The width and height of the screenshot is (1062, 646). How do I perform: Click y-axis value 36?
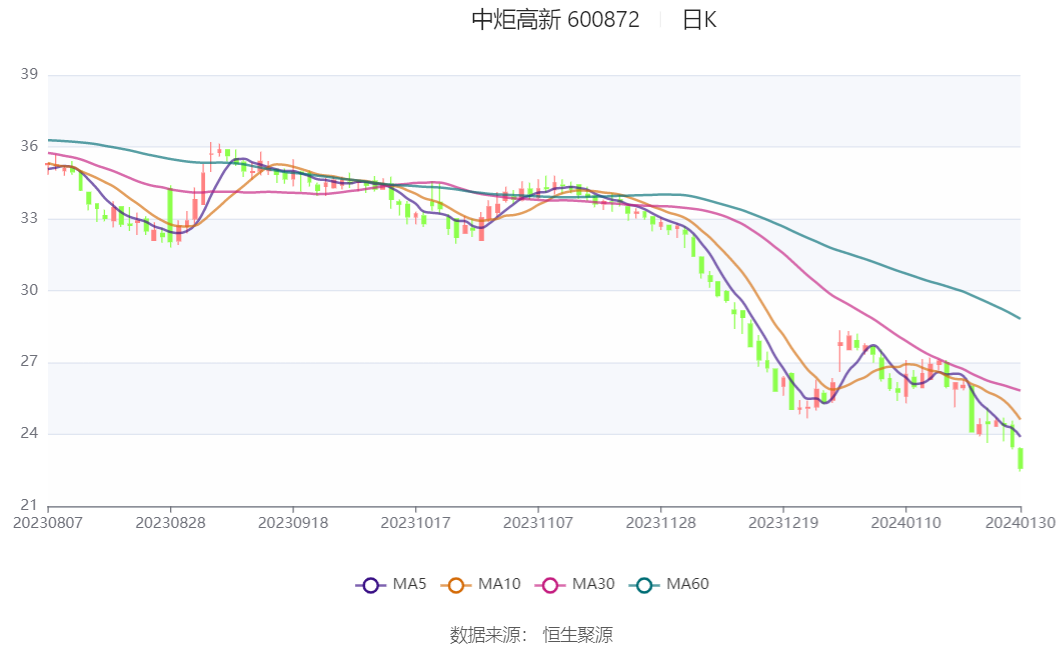coord(29,146)
